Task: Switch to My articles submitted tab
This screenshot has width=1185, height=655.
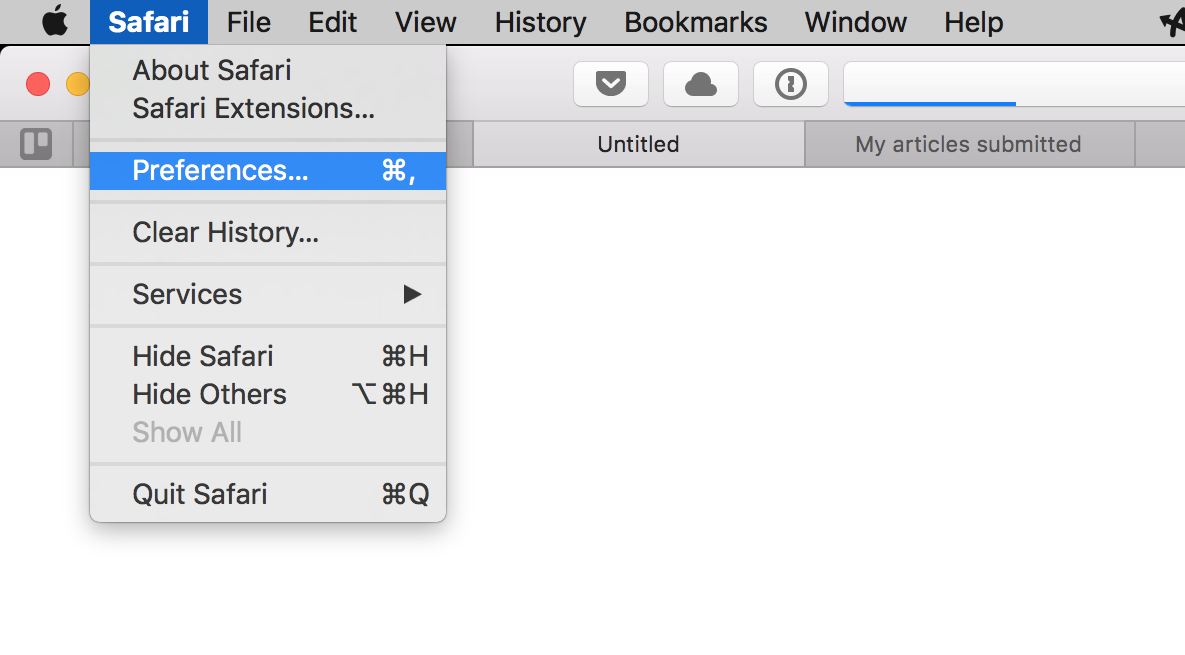Action: coord(970,144)
